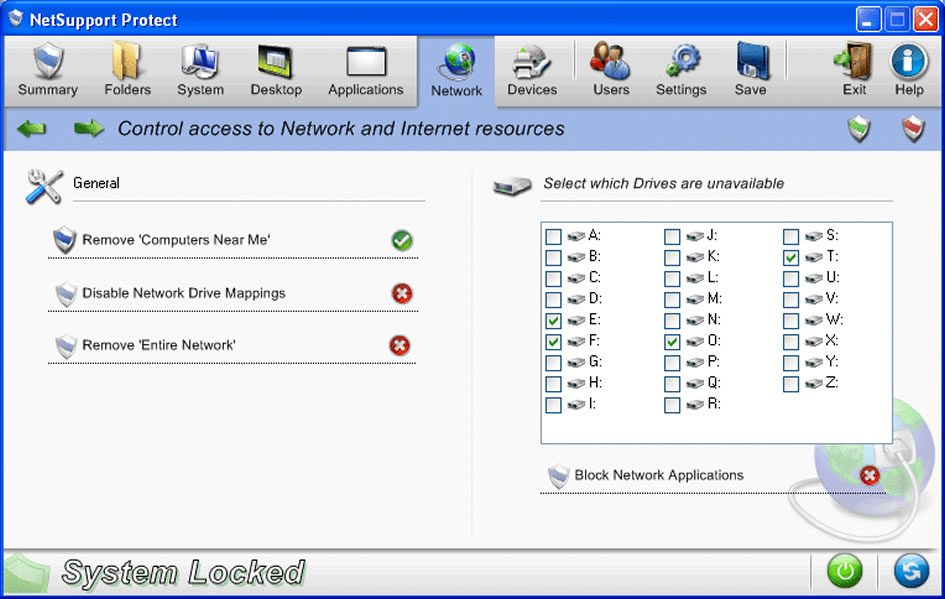Screen dimensions: 945x599
Task: Click the 'Disable Network Drive Mappings' label
Action: coord(184,293)
